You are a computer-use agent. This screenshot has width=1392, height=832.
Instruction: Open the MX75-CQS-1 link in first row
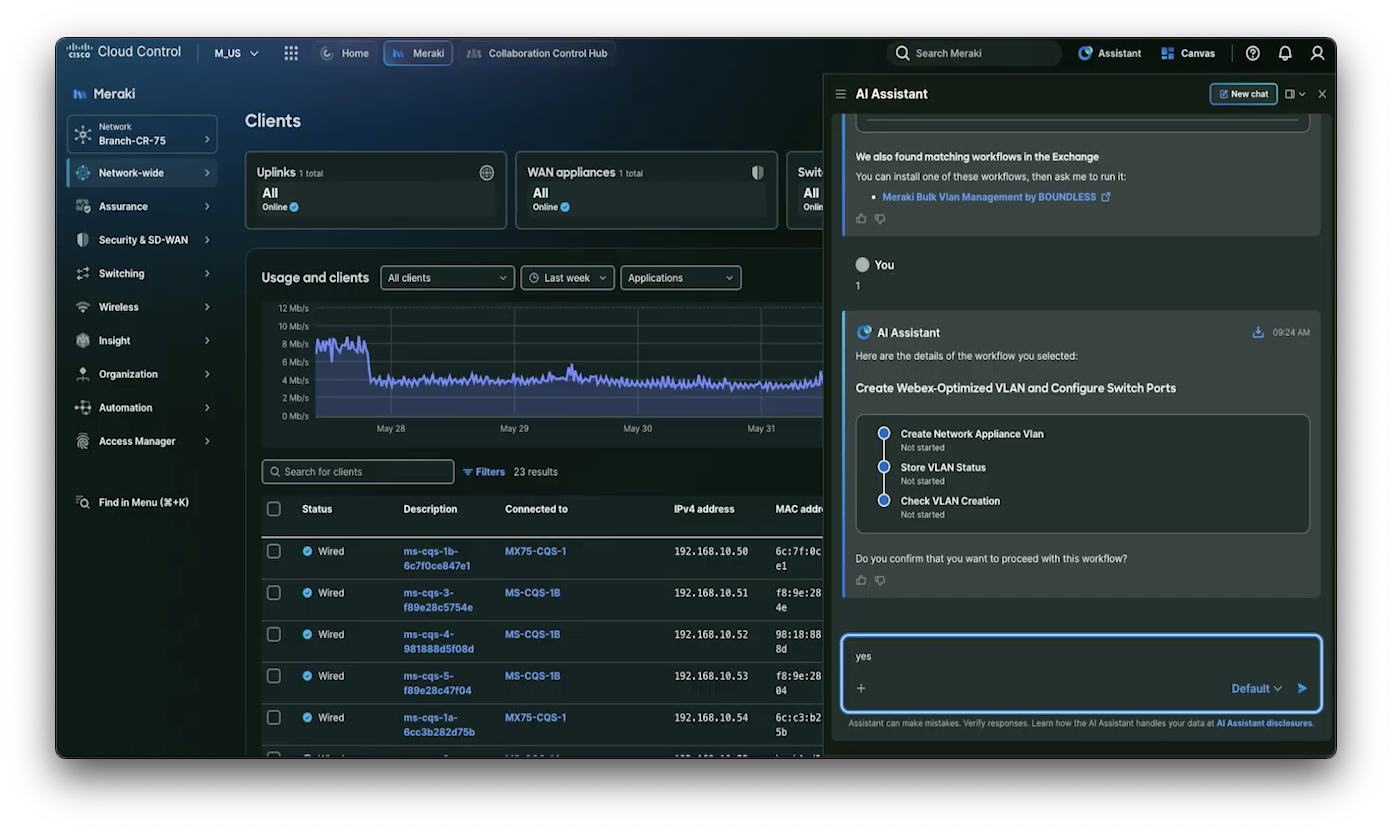535,551
